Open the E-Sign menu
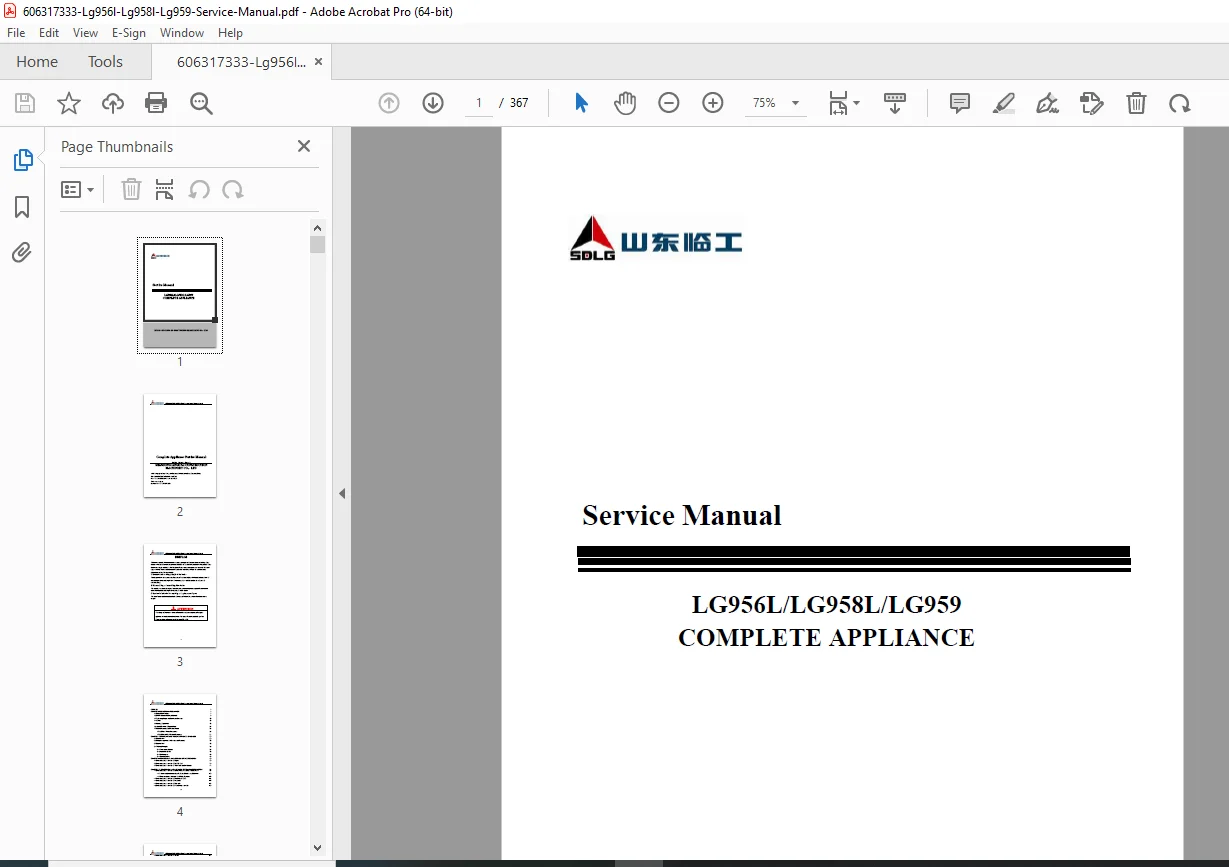Image resolution: width=1229 pixels, height=867 pixels. pyautogui.click(x=130, y=33)
